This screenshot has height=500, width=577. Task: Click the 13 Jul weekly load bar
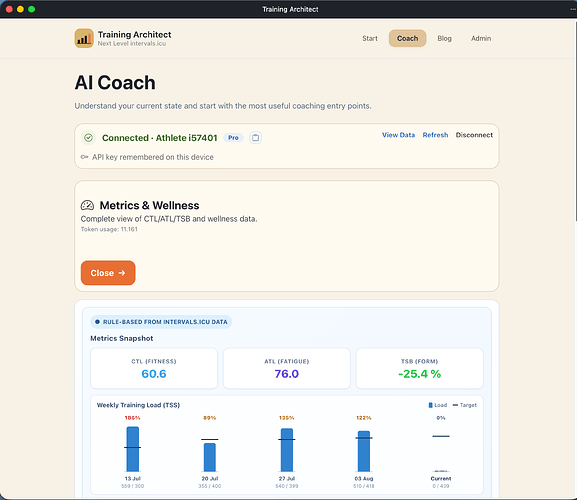pyautogui.click(x=133, y=449)
